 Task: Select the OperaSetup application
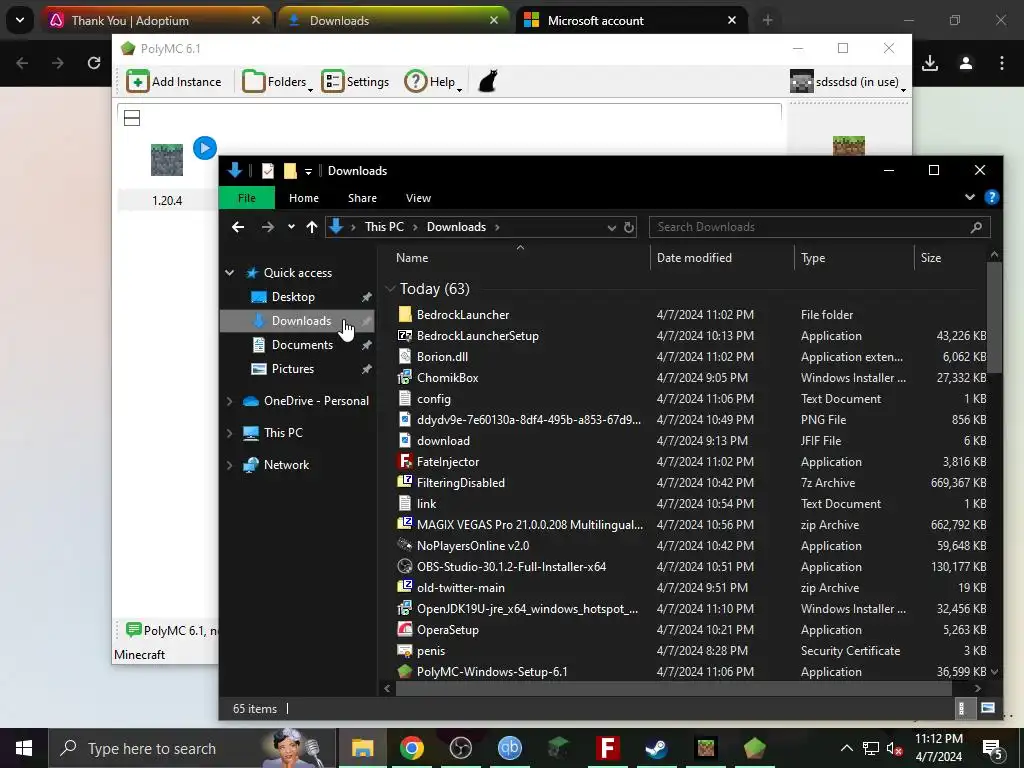[447, 630]
